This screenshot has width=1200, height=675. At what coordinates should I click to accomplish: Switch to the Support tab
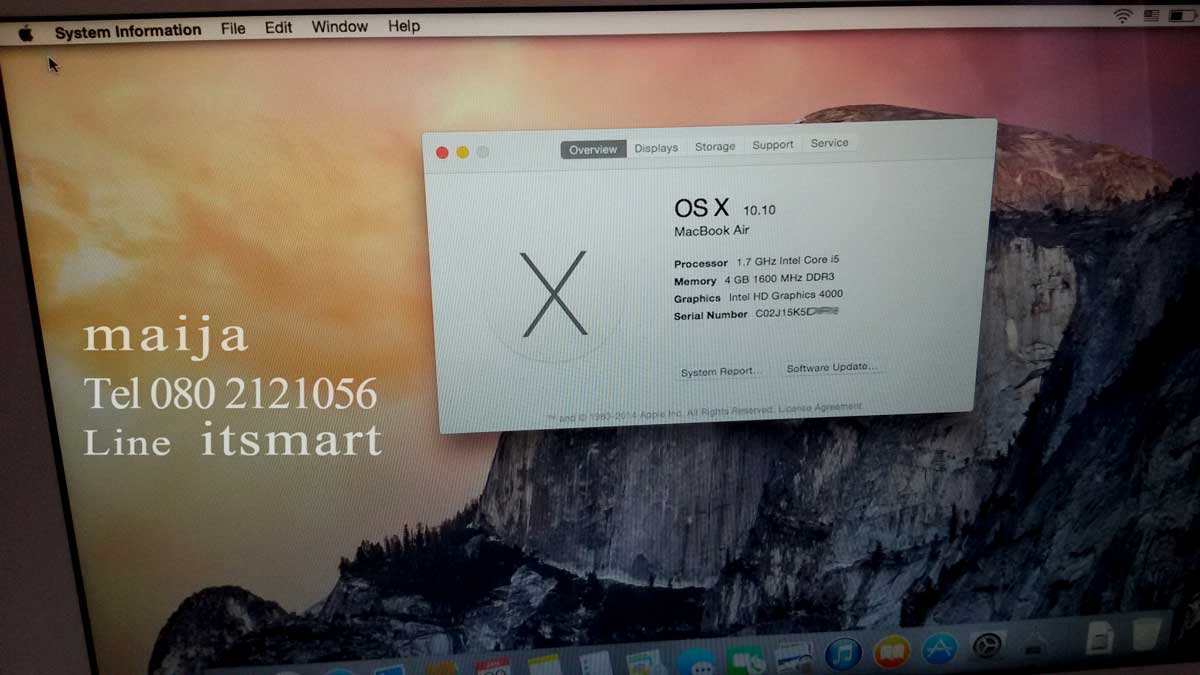click(x=773, y=145)
